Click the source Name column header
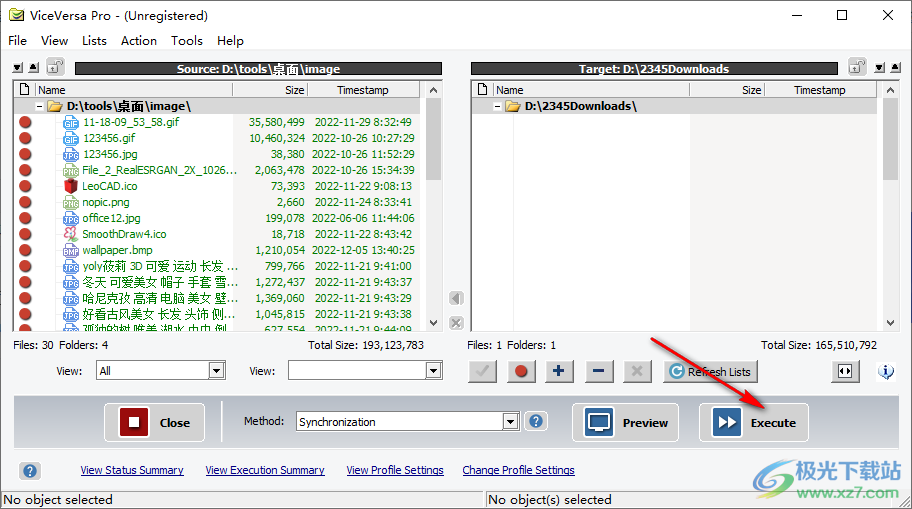 click(x=134, y=90)
